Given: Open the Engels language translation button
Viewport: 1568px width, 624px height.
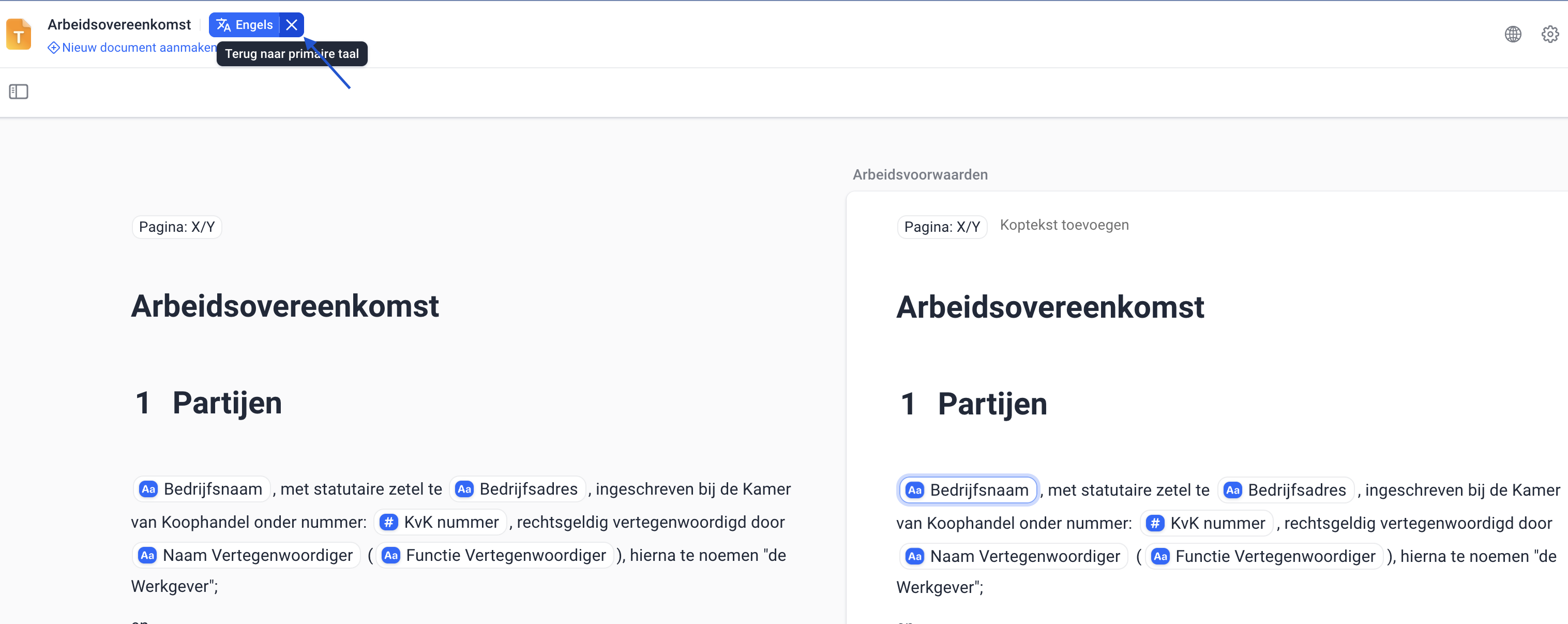Looking at the screenshot, I should coord(245,25).
